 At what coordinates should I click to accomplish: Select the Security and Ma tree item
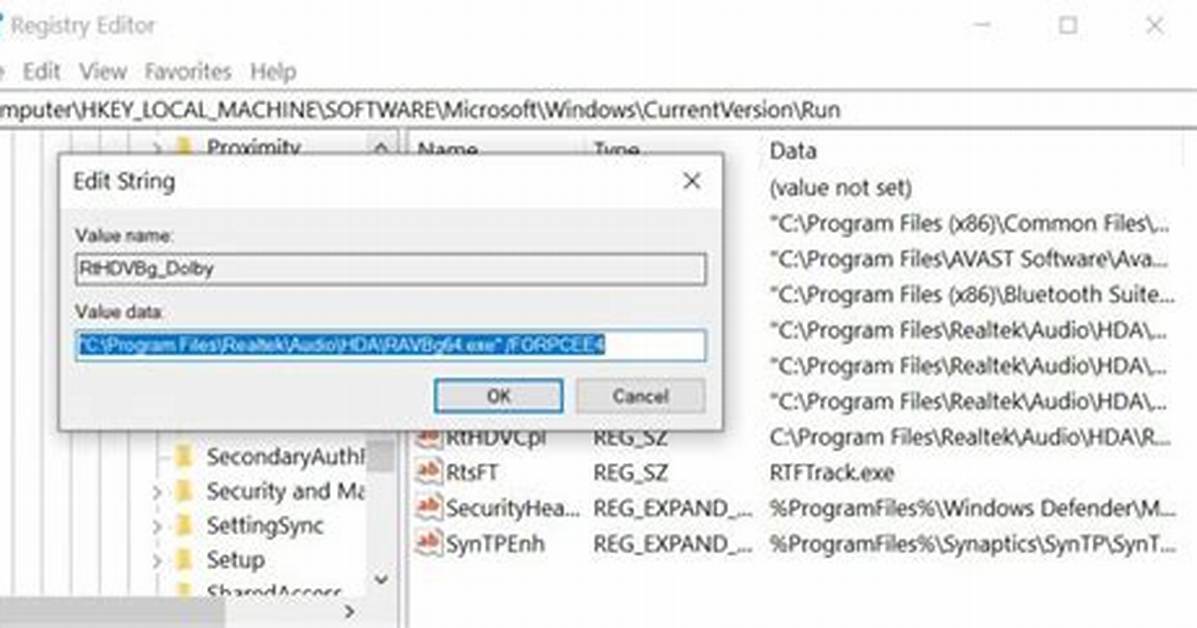(286, 491)
